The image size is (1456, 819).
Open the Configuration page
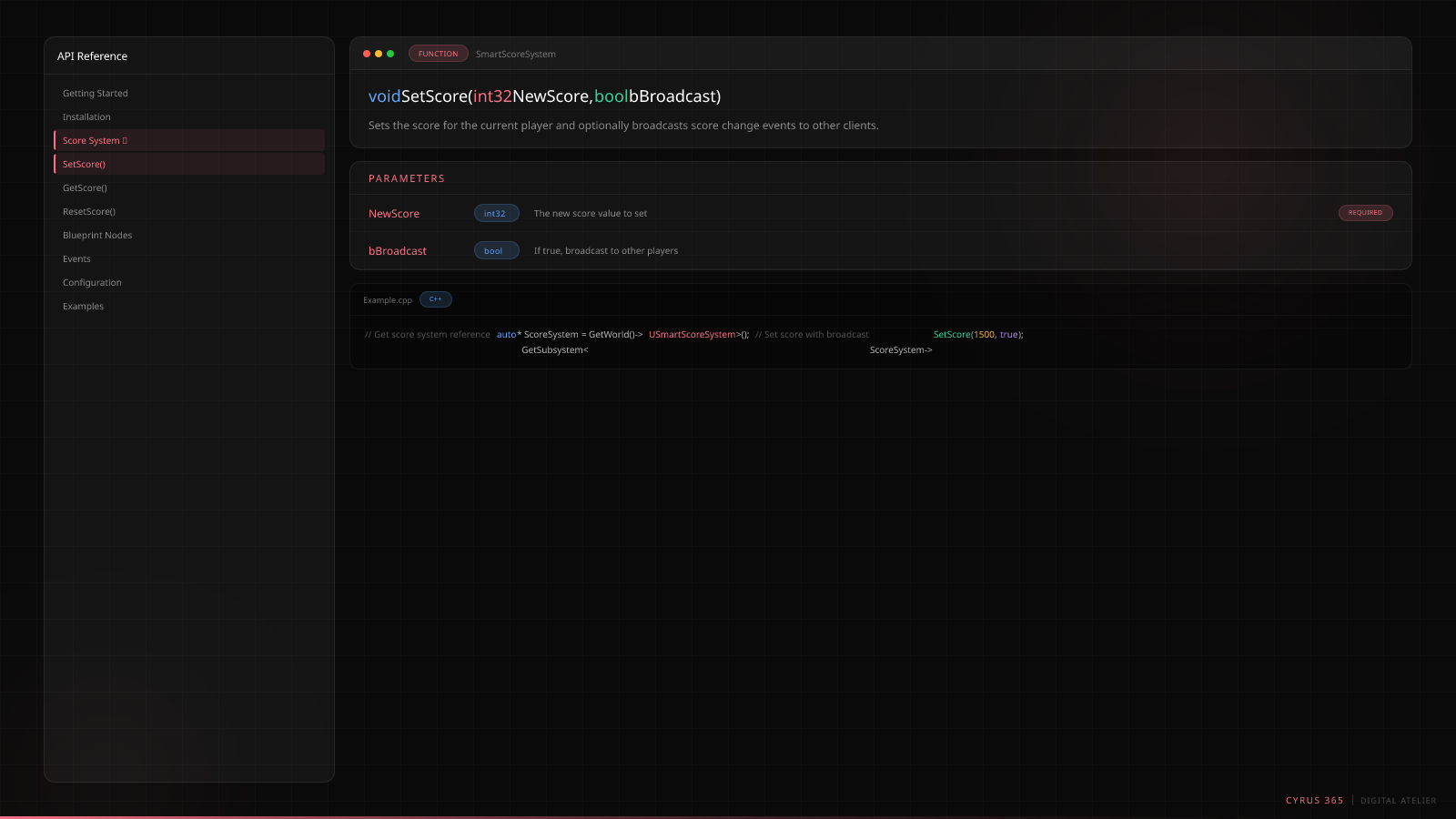click(92, 283)
